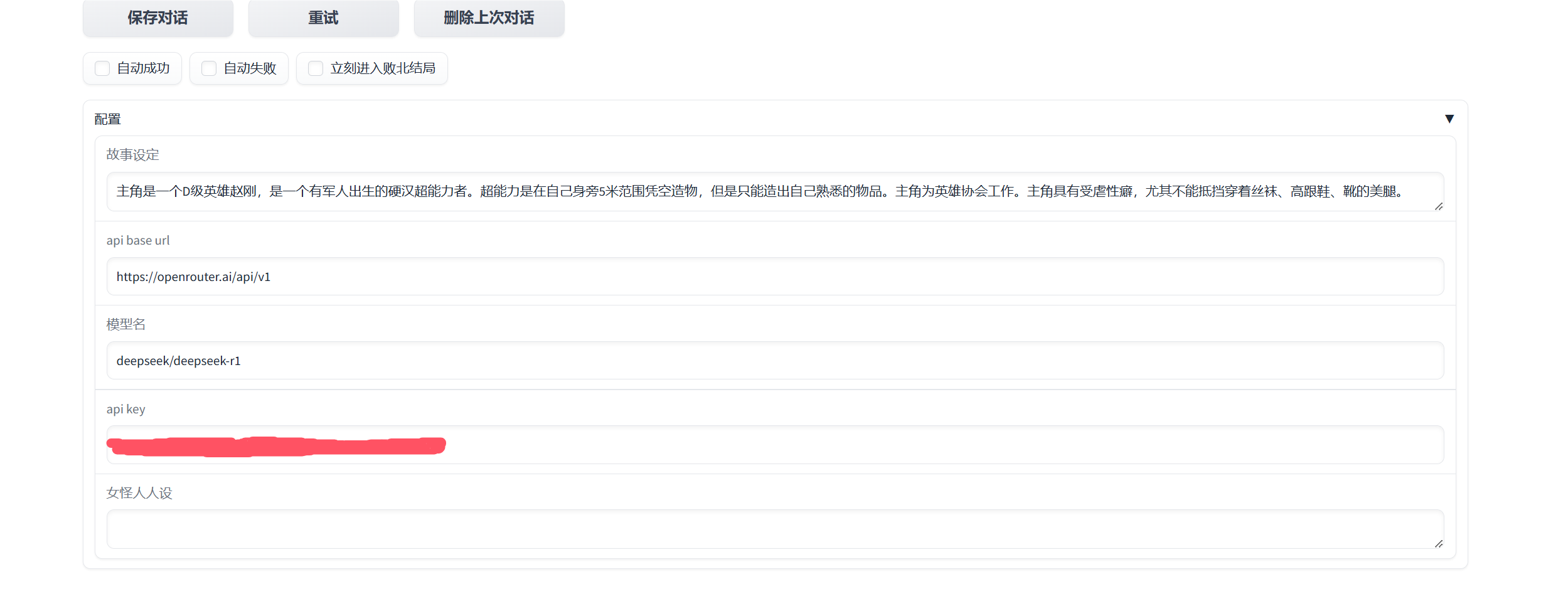Toggle the 自动失败 checkbox
The height and width of the screenshot is (589, 1568).
point(209,68)
